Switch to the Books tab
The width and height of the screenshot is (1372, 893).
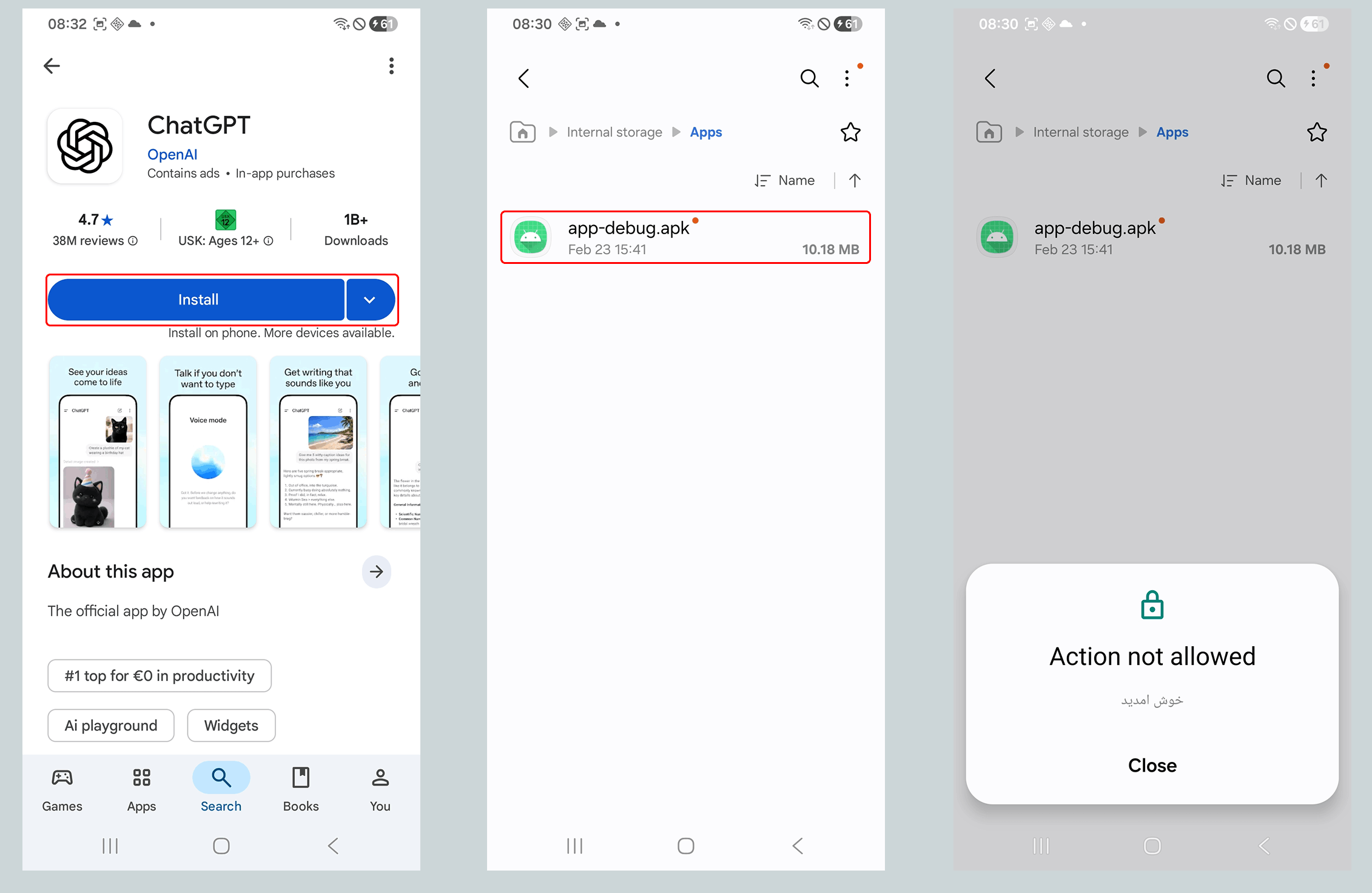tap(301, 789)
